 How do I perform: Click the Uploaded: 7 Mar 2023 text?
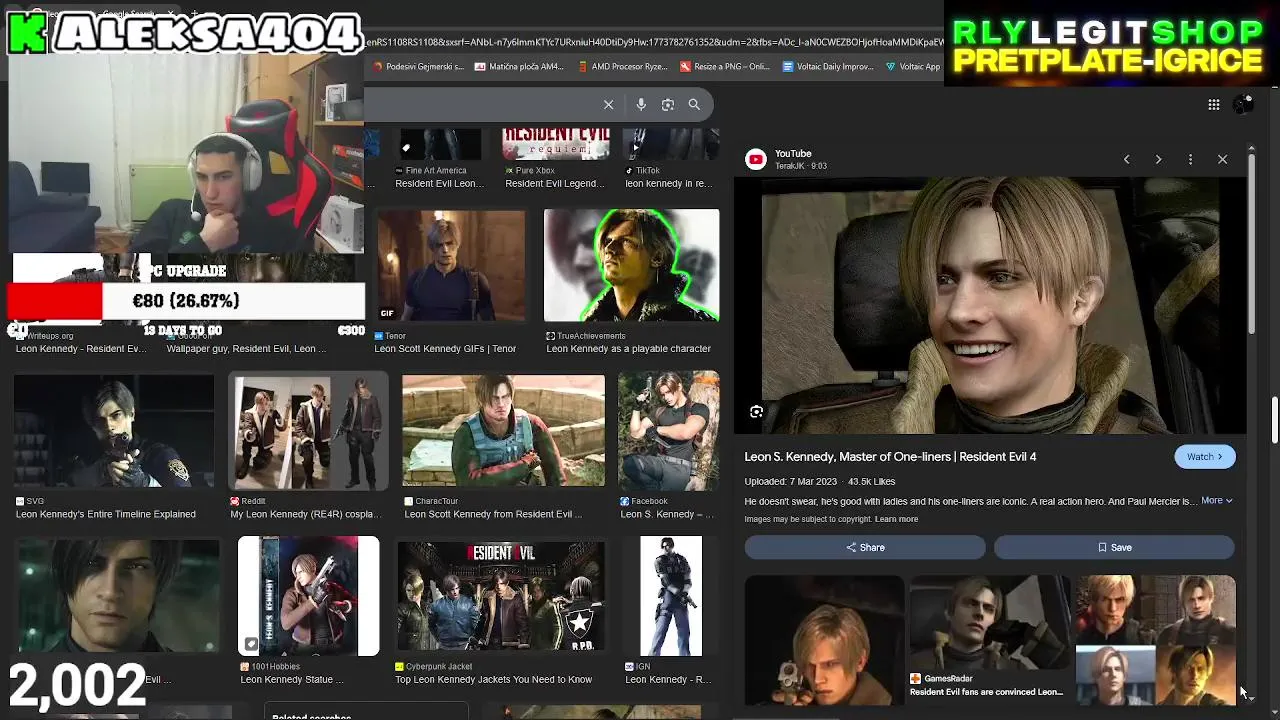[790, 482]
